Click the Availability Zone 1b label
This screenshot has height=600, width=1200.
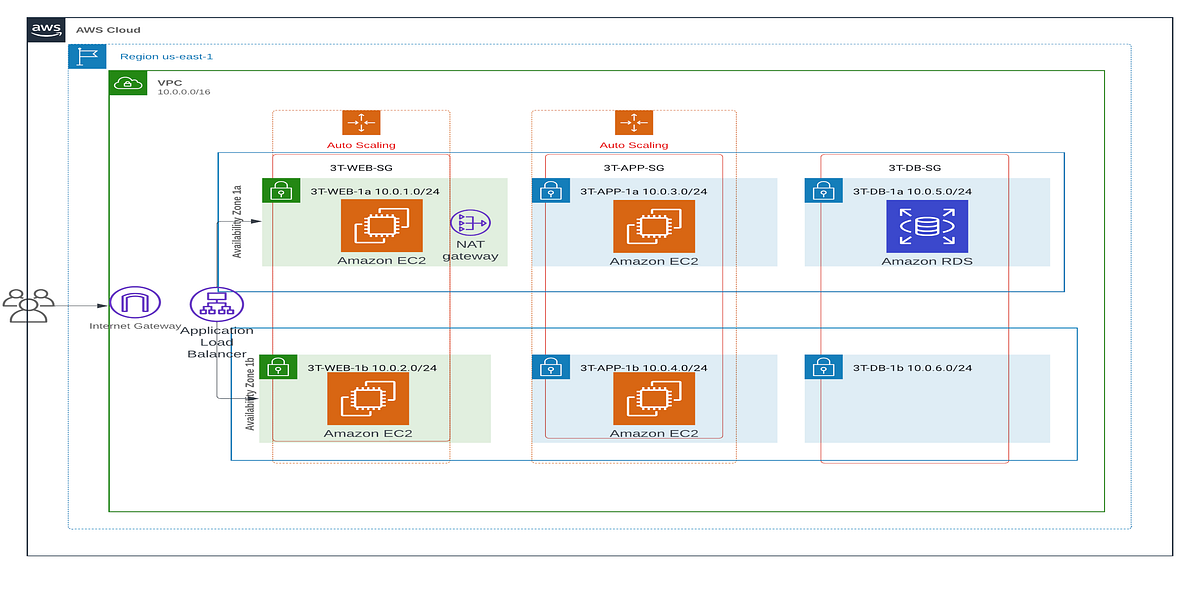(251, 400)
